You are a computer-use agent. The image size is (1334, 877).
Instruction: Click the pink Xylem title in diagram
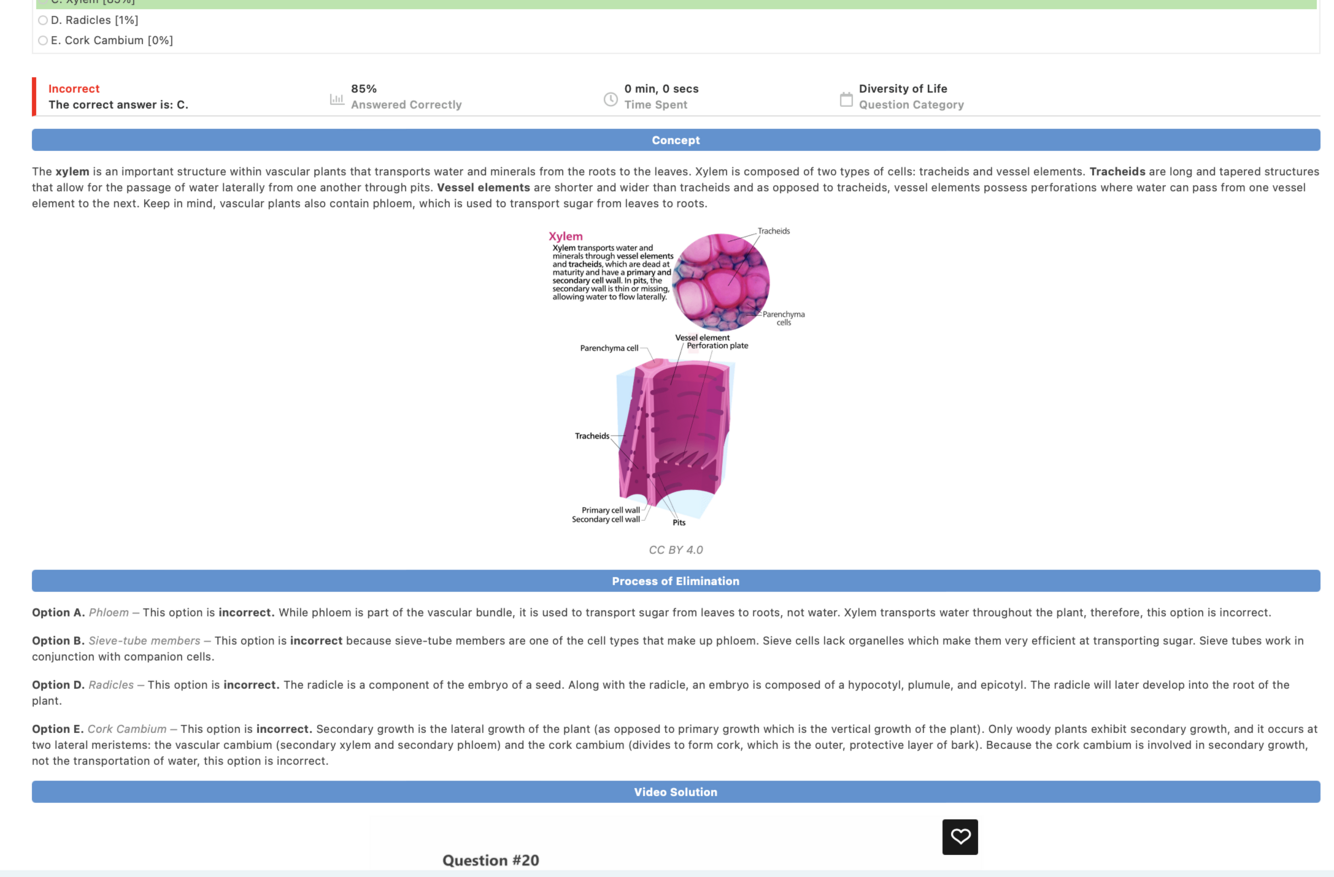pyautogui.click(x=566, y=237)
